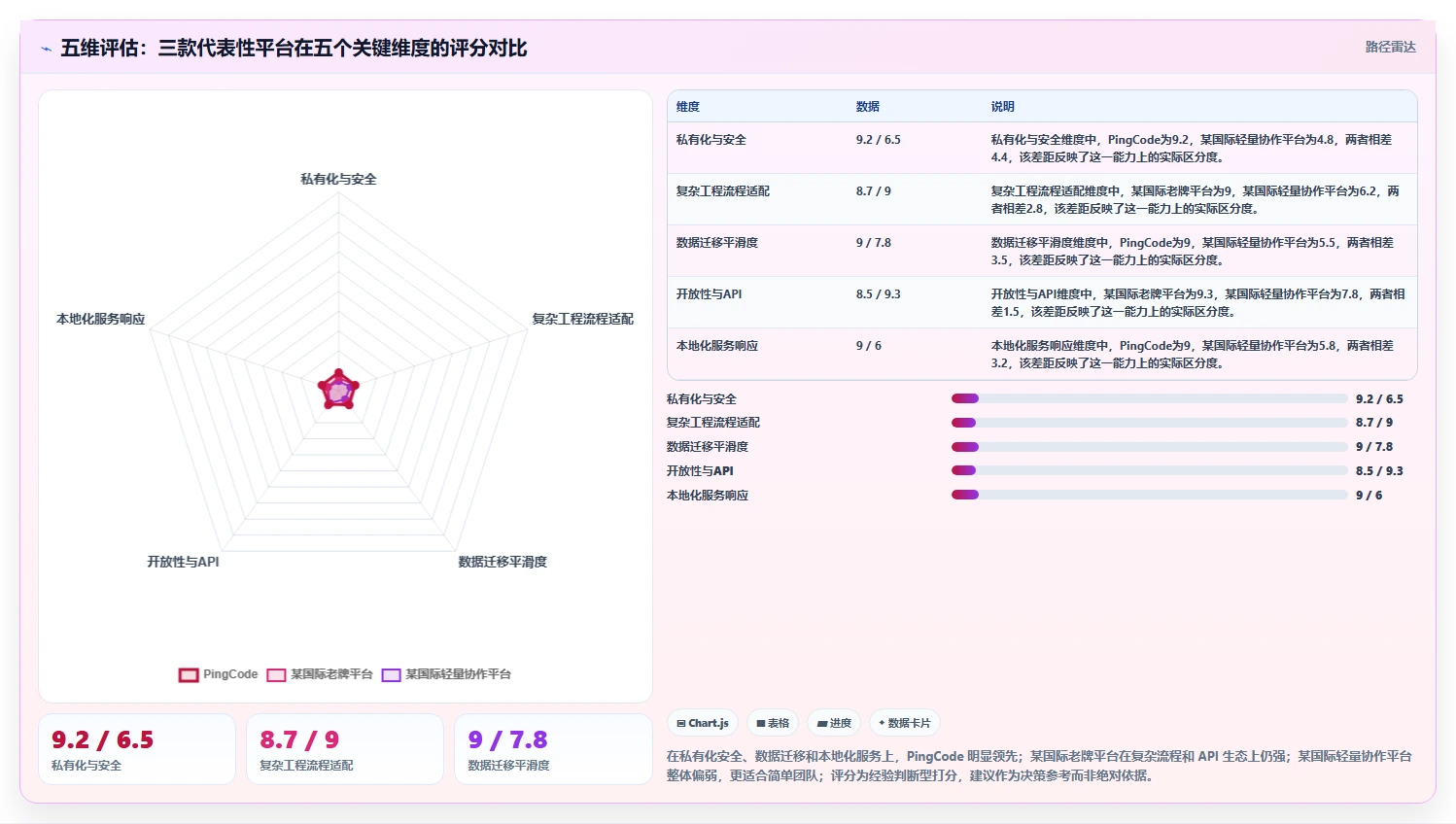Click the 复杂工程流程适配 progress bar
Viewport: 1456px width, 824px height.
coord(1150,423)
